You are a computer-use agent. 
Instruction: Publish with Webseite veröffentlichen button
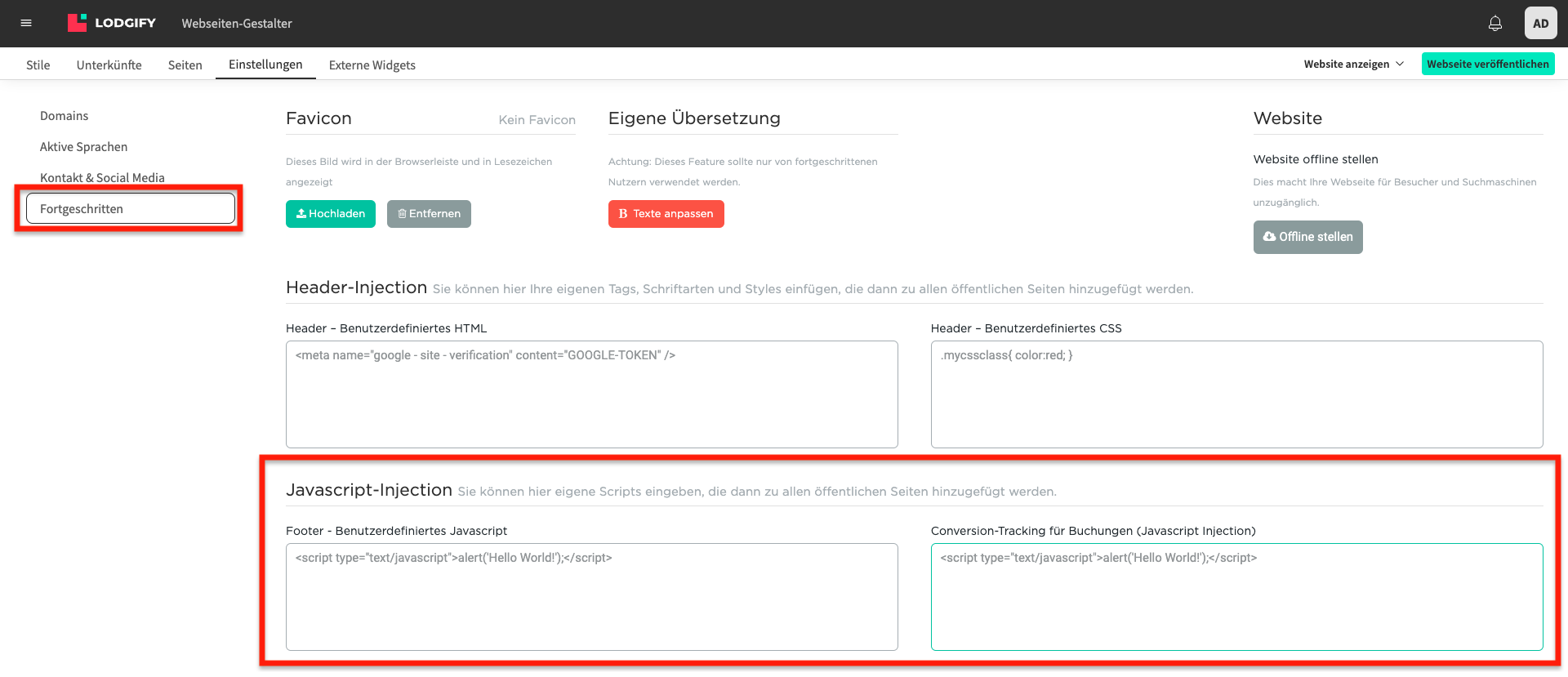point(1487,64)
